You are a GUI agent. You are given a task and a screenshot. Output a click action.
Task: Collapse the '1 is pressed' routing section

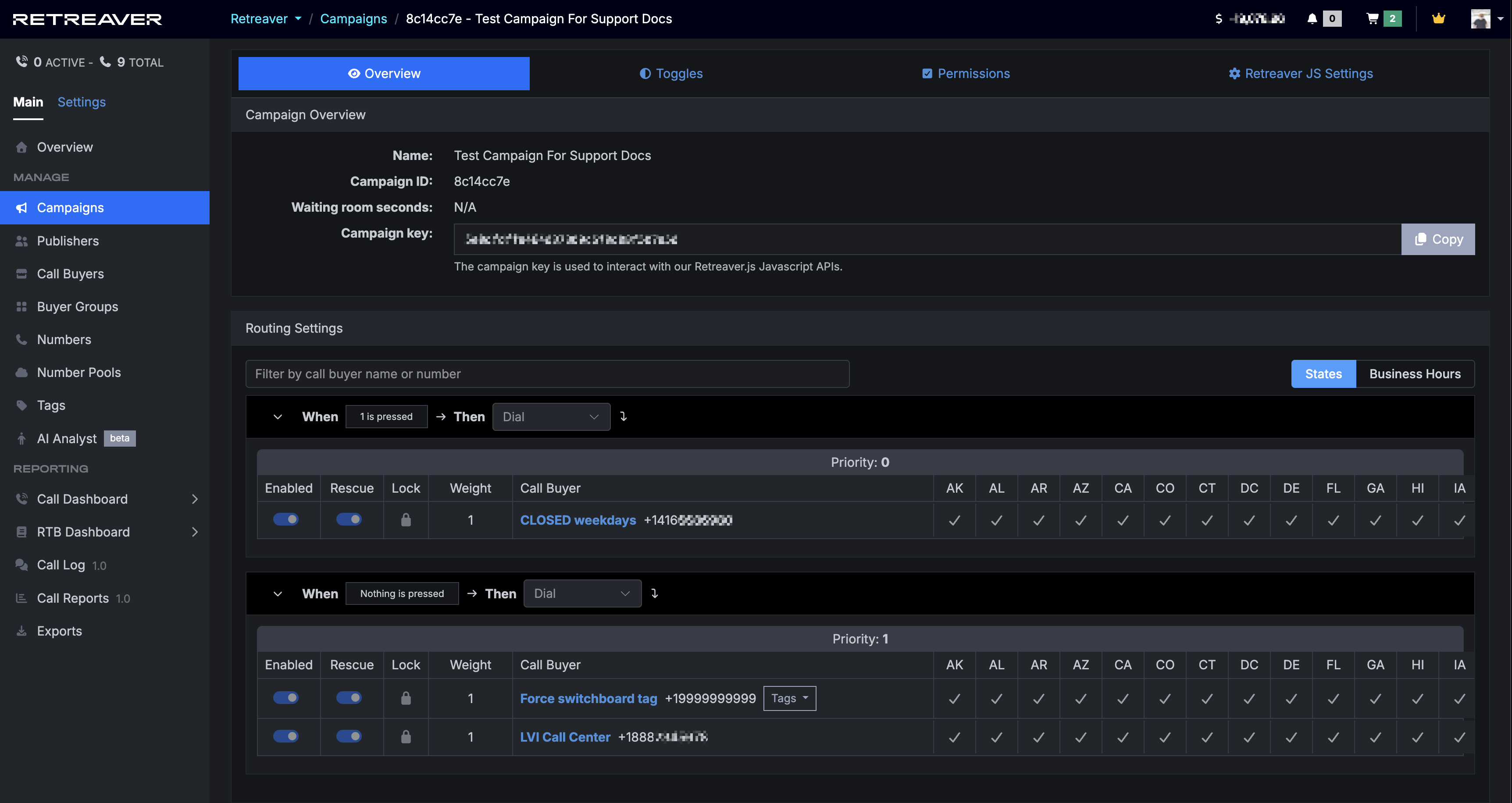pyautogui.click(x=278, y=417)
